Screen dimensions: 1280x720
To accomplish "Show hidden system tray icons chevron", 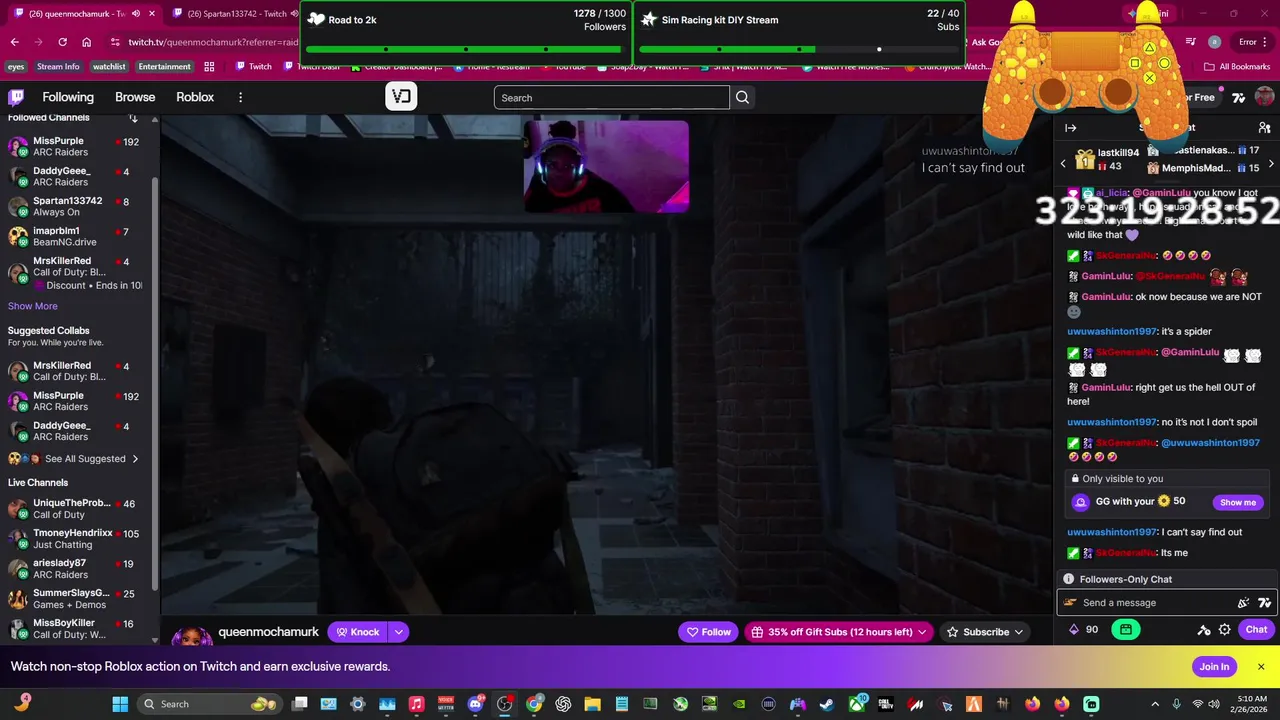I will point(1155,704).
